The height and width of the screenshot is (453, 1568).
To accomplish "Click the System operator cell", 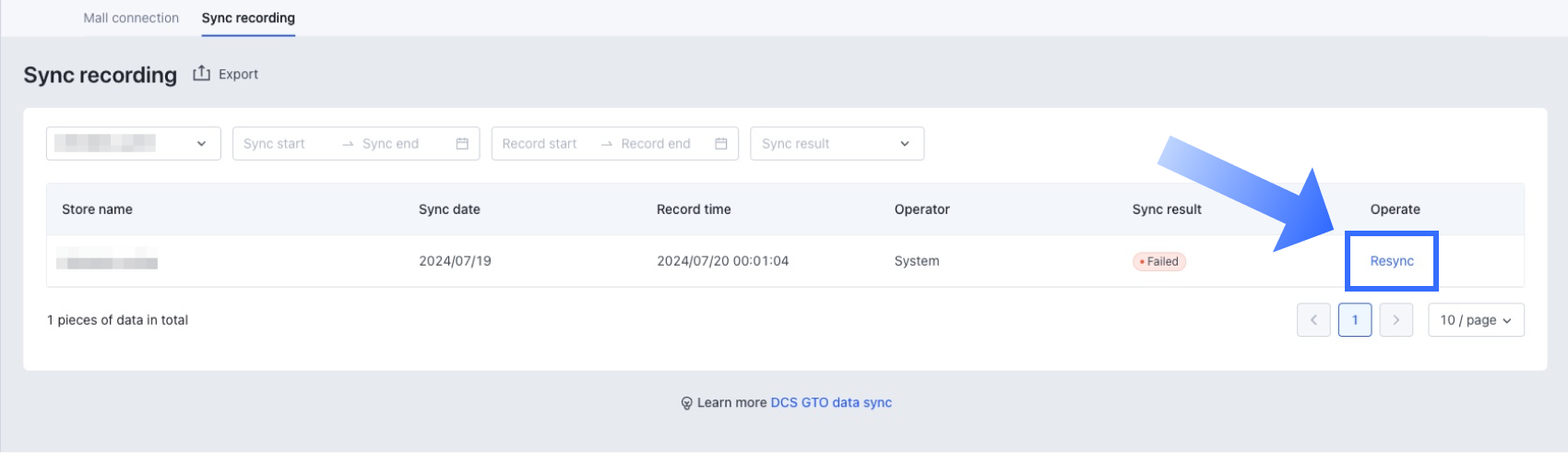I will [917, 261].
